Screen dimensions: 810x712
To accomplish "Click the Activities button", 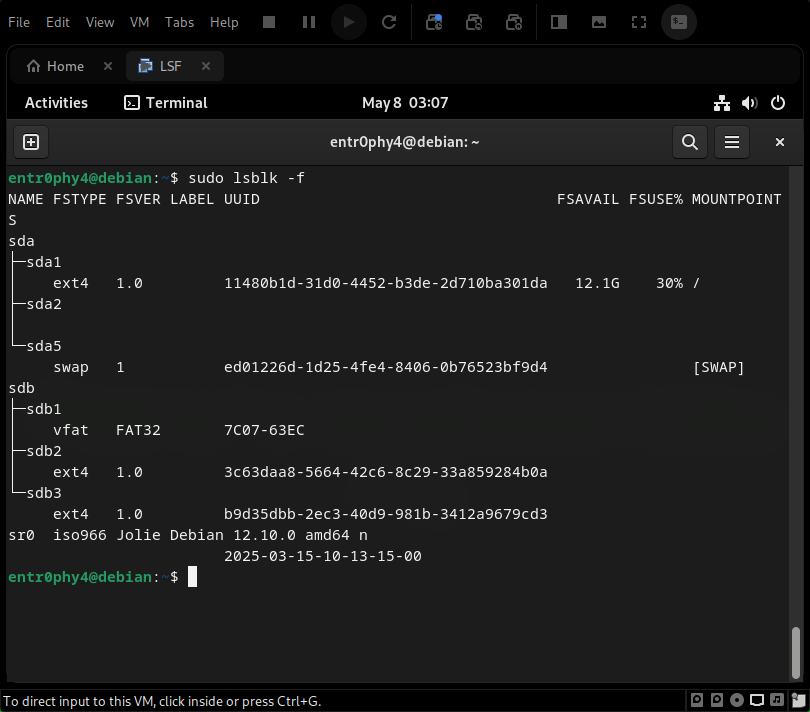I will [56, 102].
